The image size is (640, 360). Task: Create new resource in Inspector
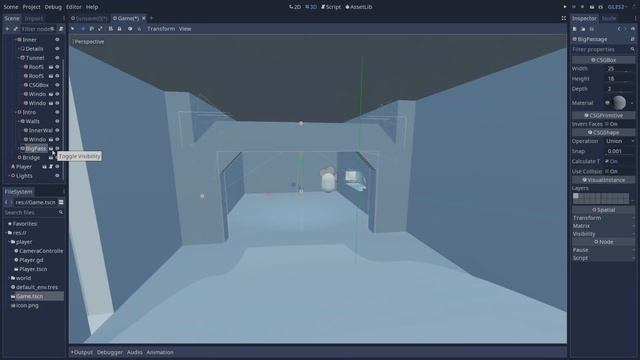pyautogui.click(x=575, y=29)
